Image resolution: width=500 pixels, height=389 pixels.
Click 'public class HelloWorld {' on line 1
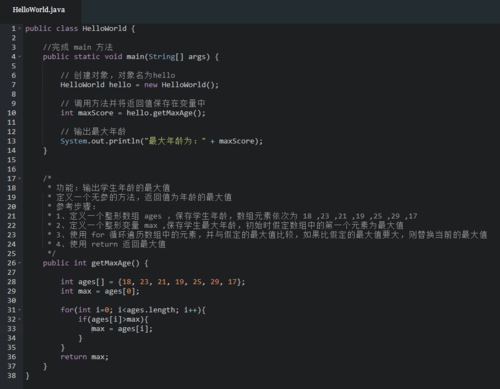[80, 29]
